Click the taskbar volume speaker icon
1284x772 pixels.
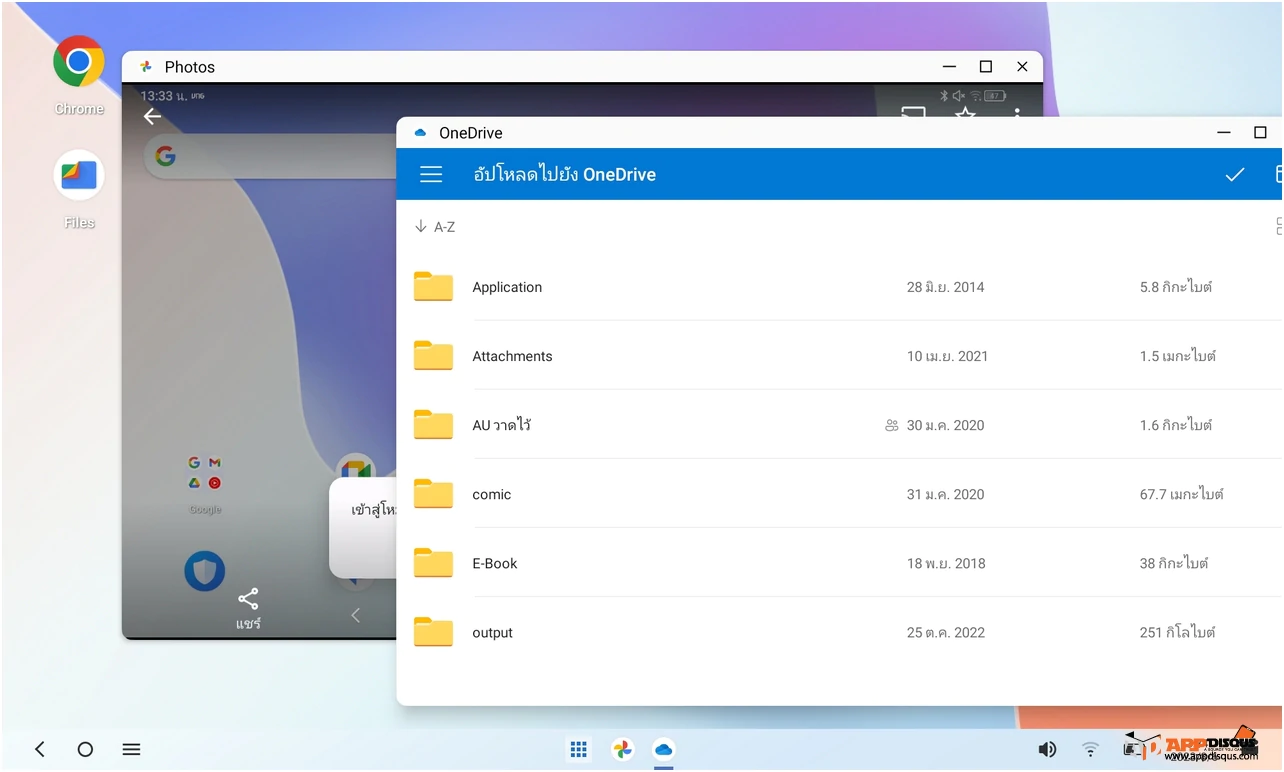(x=1047, y=749)
